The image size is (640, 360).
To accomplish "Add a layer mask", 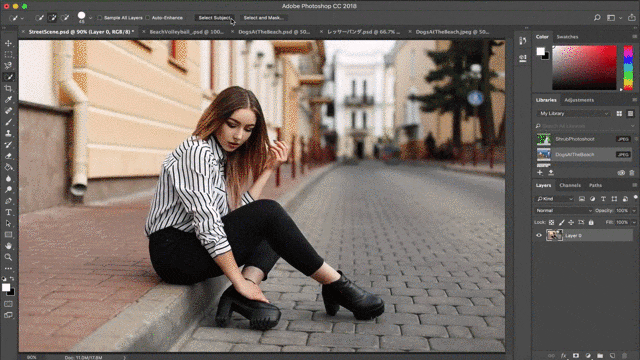I will tap(576, 356).
